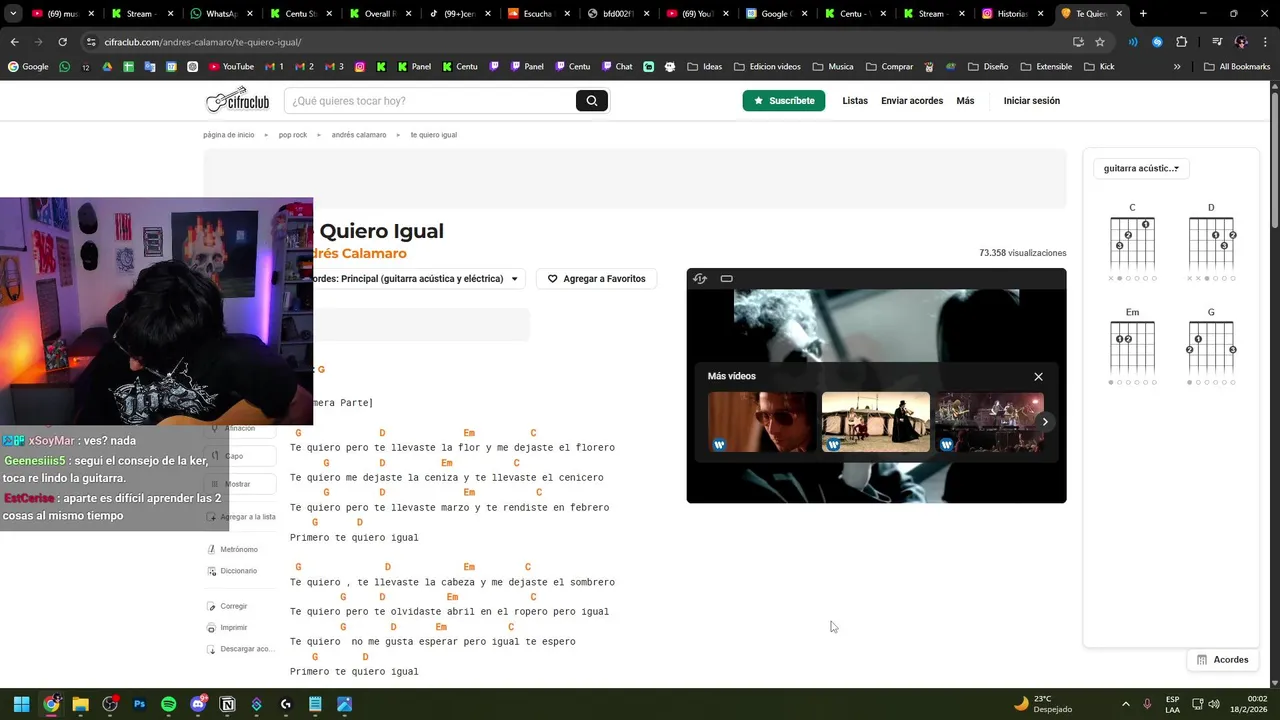The height and width of the screenshot is (720, 1280).
Task: Click andrés calamaro breadcrumb link
Action: coord(359,135)
